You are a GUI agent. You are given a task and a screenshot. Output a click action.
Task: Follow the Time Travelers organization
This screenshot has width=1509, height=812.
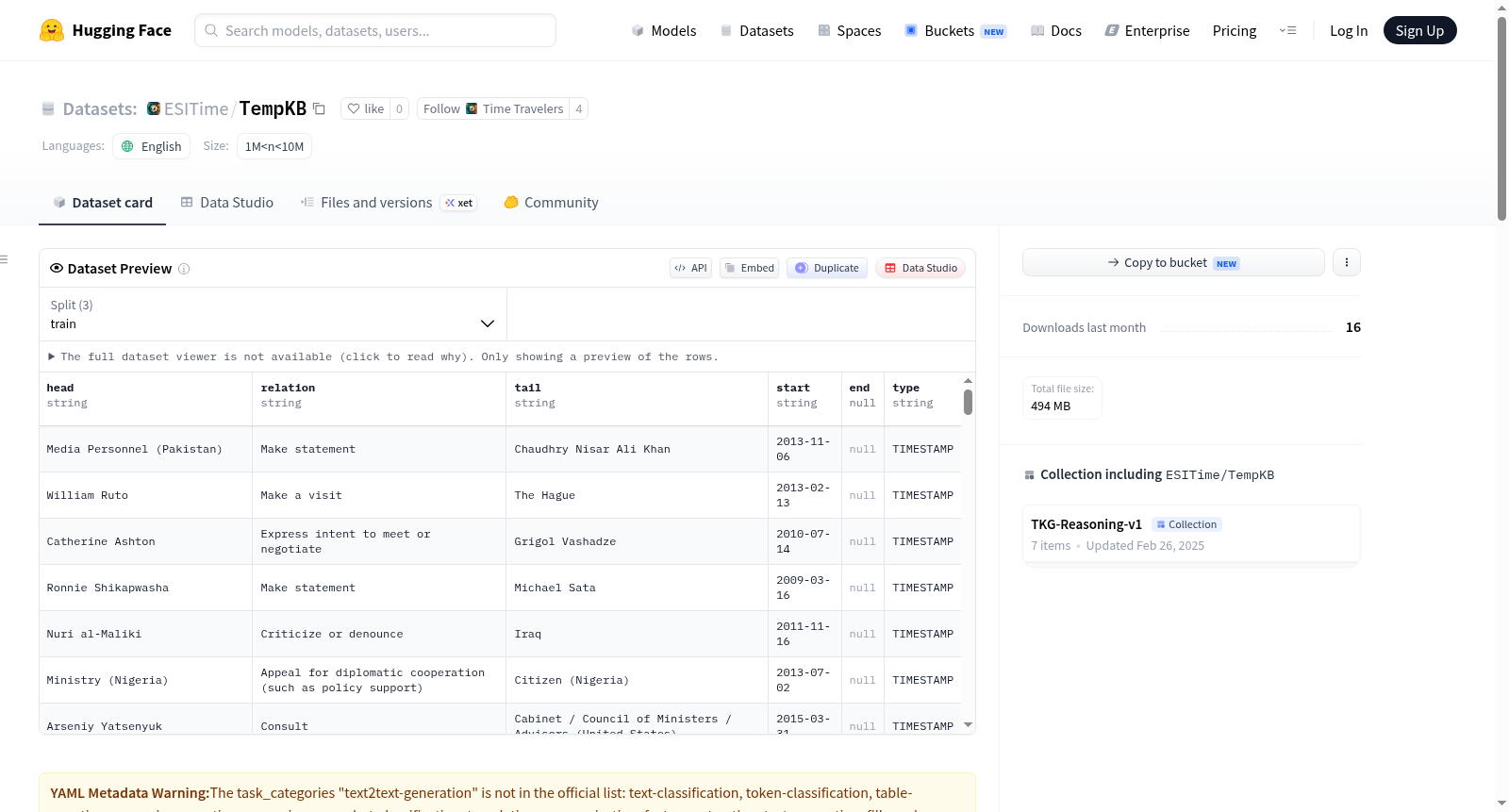click(x=493, y=108)
